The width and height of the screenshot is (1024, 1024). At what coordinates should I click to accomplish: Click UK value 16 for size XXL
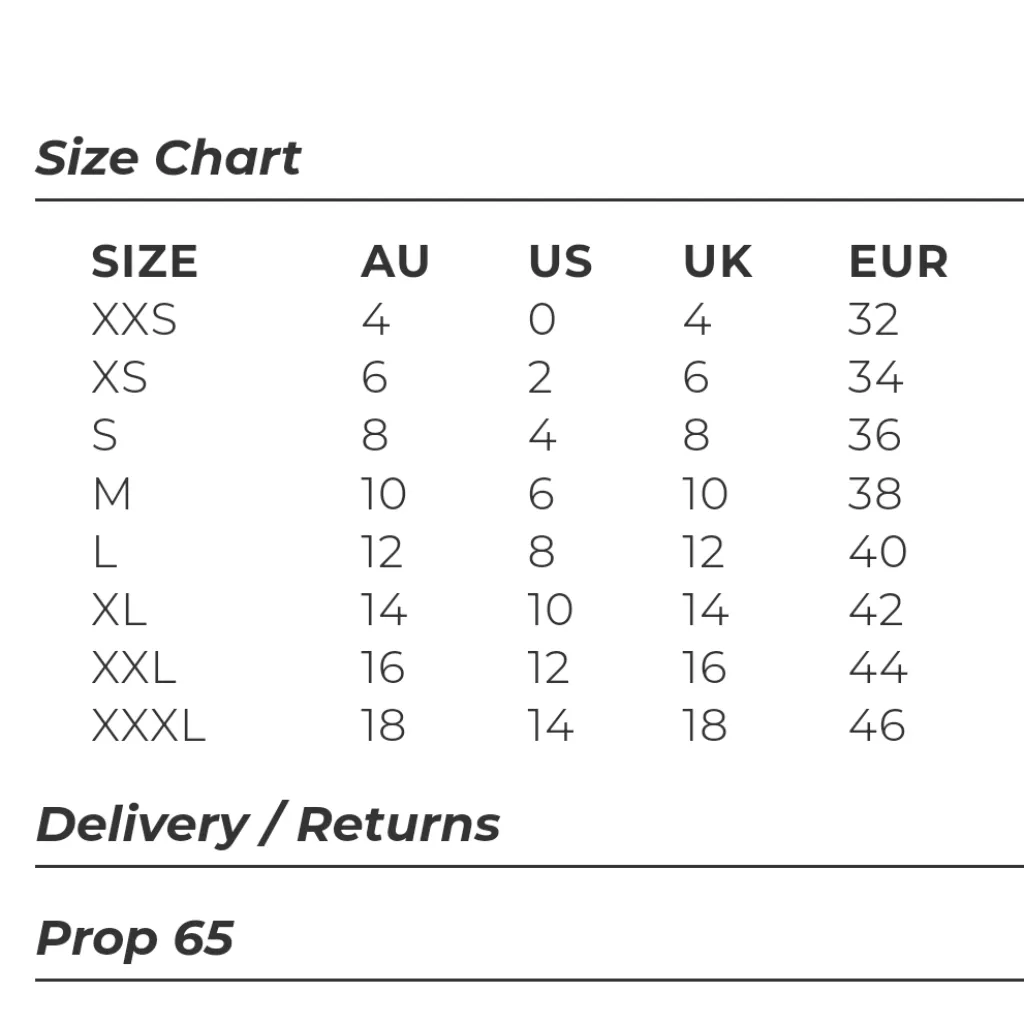704,668
